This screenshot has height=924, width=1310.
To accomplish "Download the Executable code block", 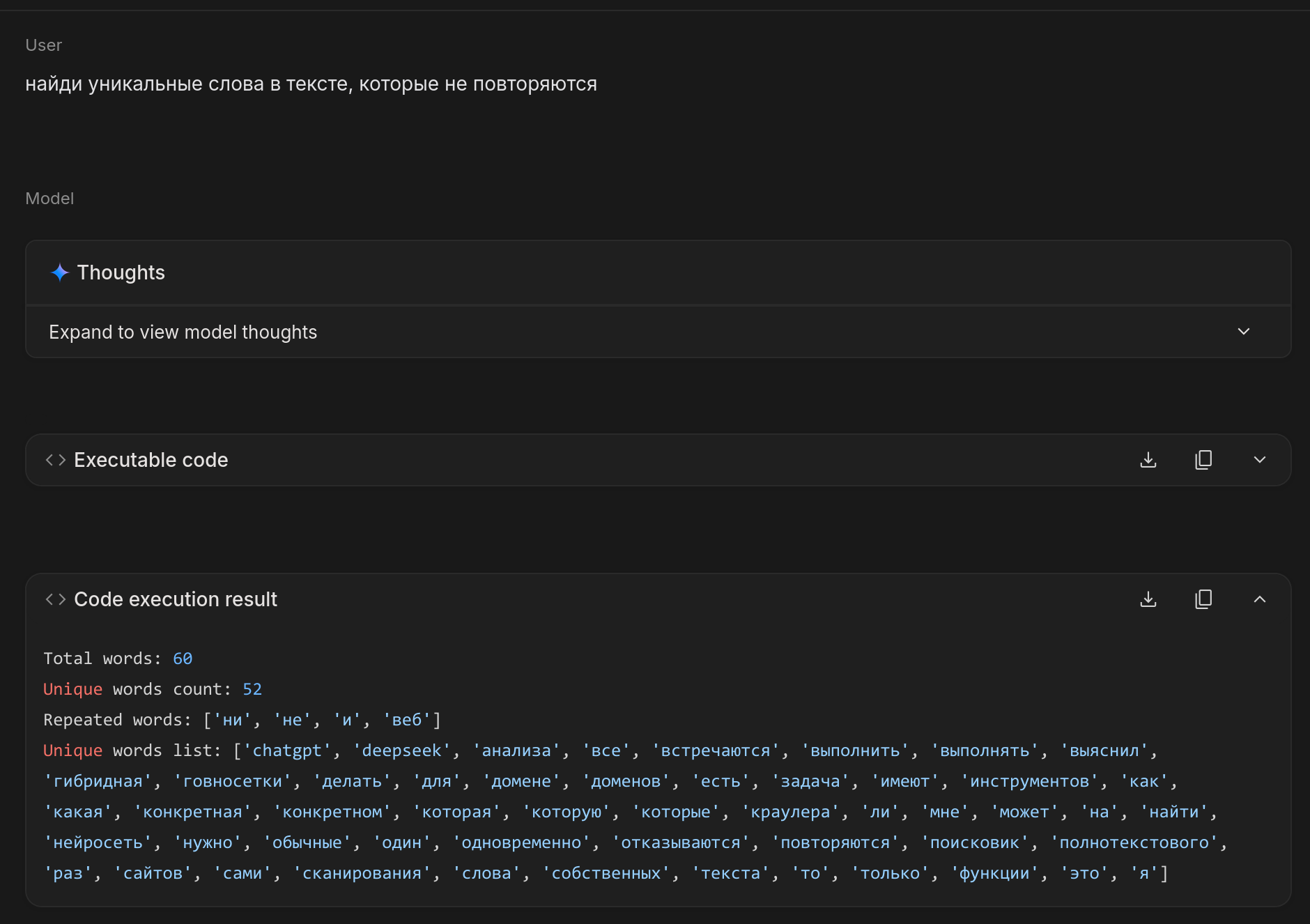I will pyautogui.click(x=1148, y=460).
